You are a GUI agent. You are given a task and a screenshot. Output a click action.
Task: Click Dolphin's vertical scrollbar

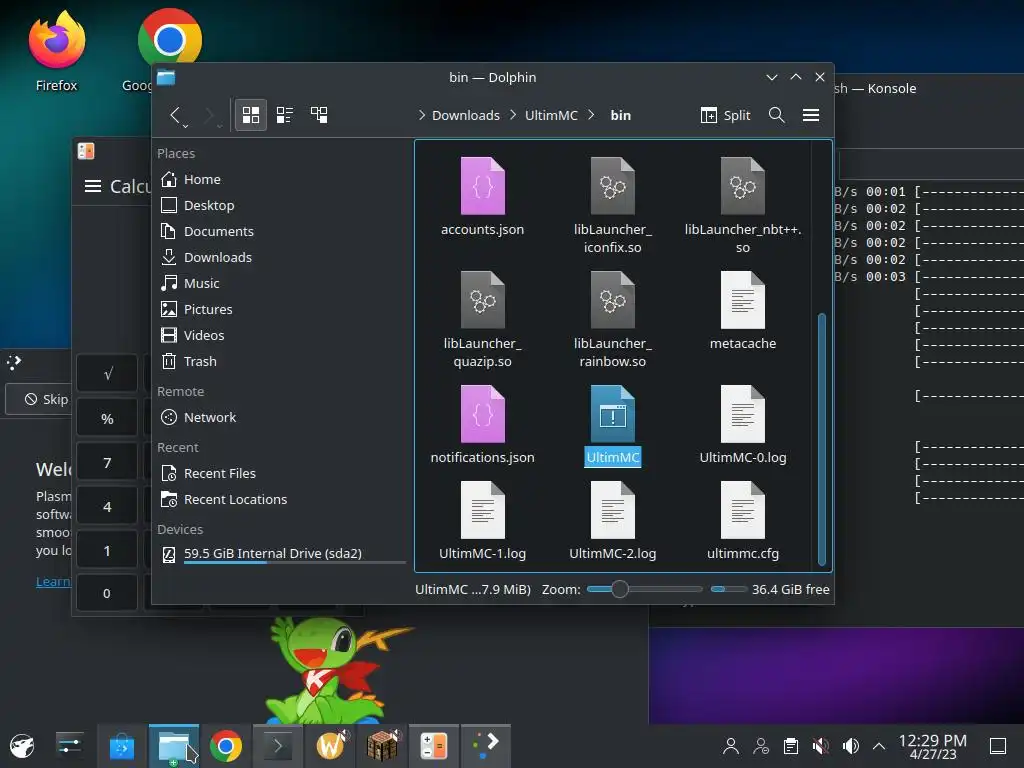(x=822, y=440)
